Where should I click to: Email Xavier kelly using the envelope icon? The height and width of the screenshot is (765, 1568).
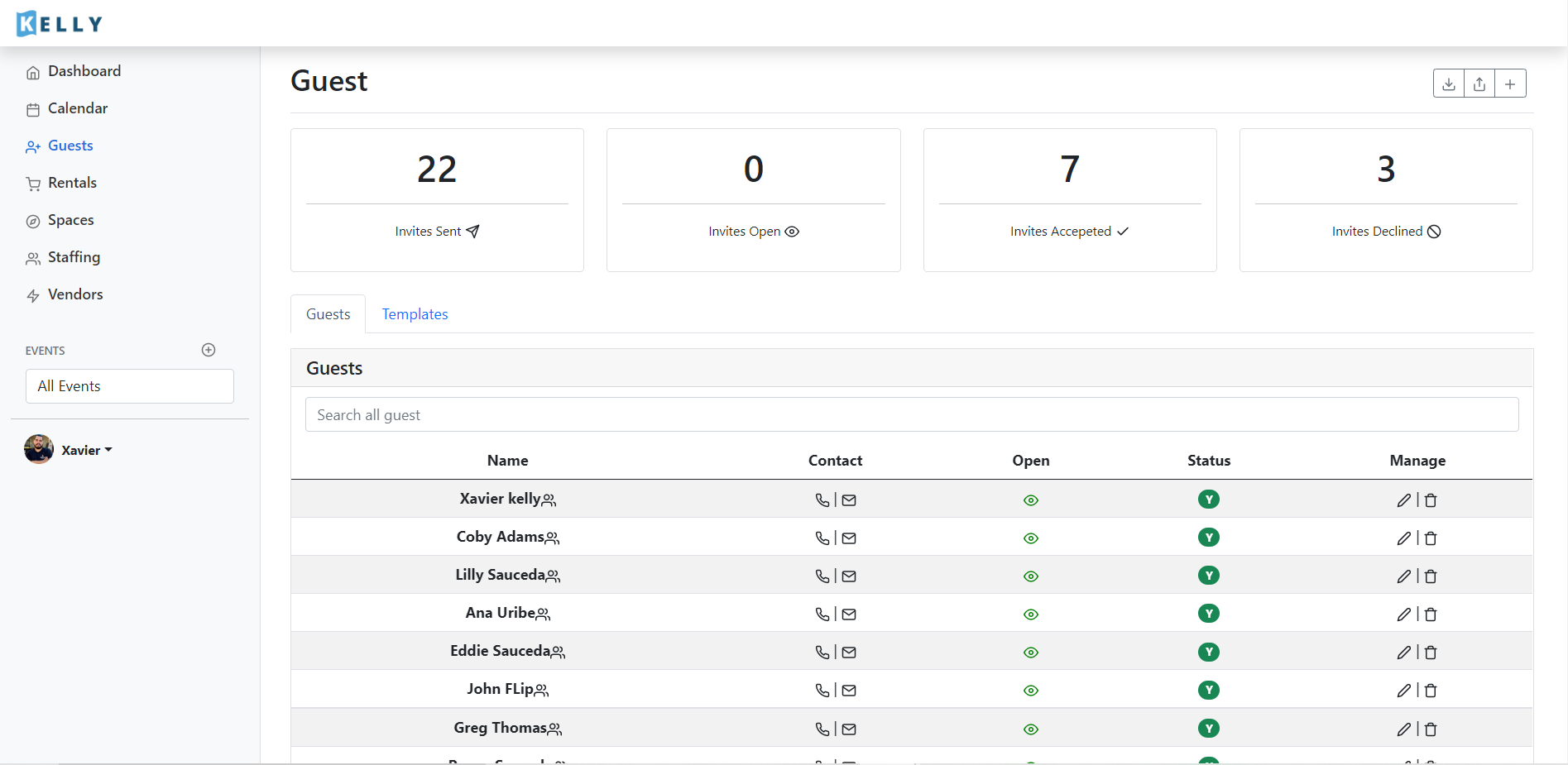(x=849, y=500)
